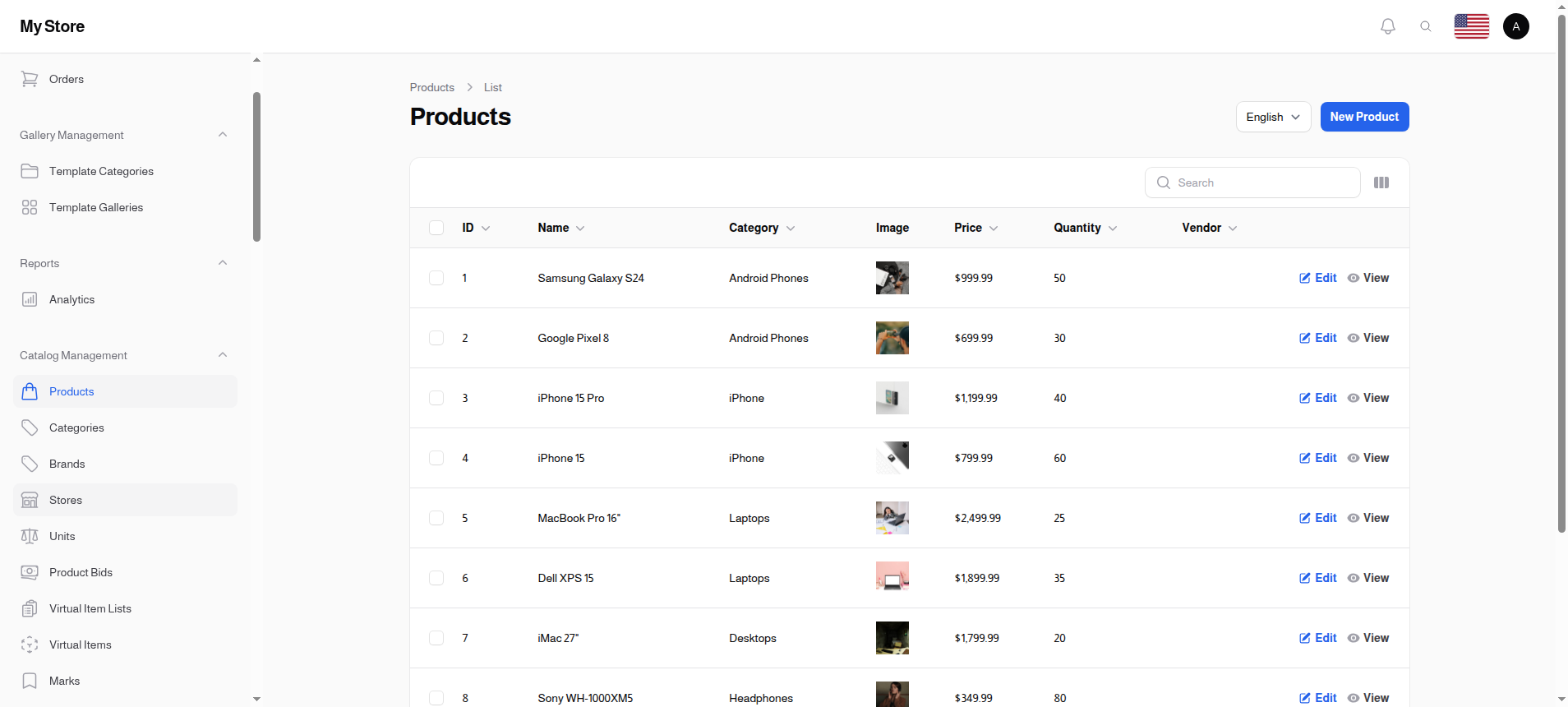Collapse the Catalog Management section
Screen dimensions: 1568x707
[x=223, y=355]
